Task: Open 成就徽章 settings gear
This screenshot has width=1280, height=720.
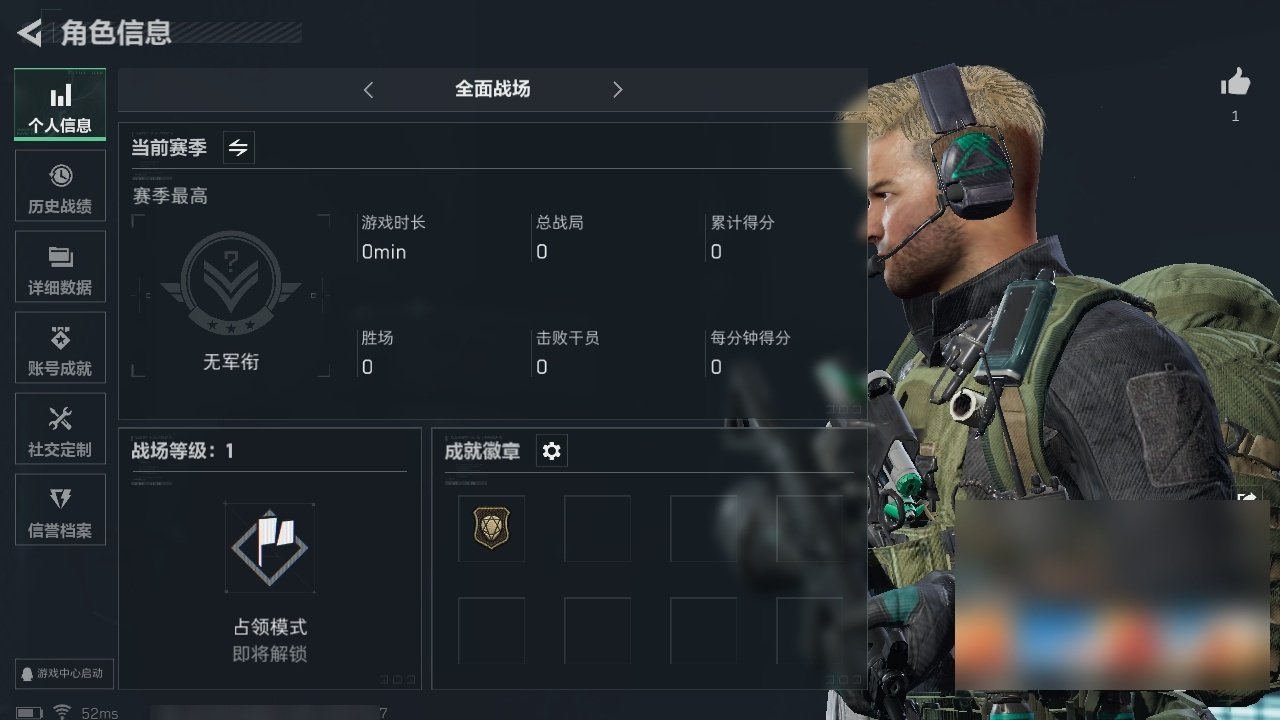Action: point(551,451)
